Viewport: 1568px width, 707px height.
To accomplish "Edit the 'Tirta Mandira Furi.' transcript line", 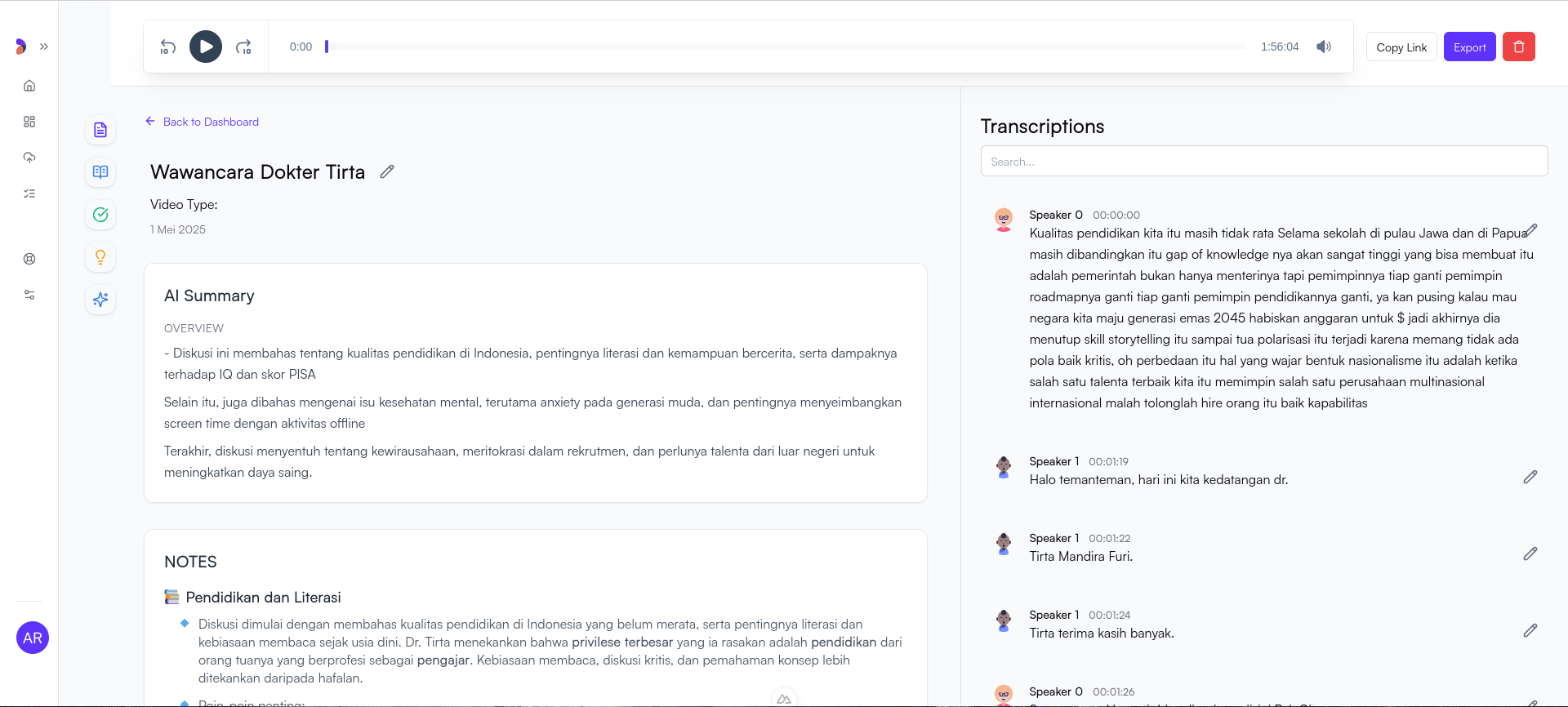I will tap(1530, 554).
